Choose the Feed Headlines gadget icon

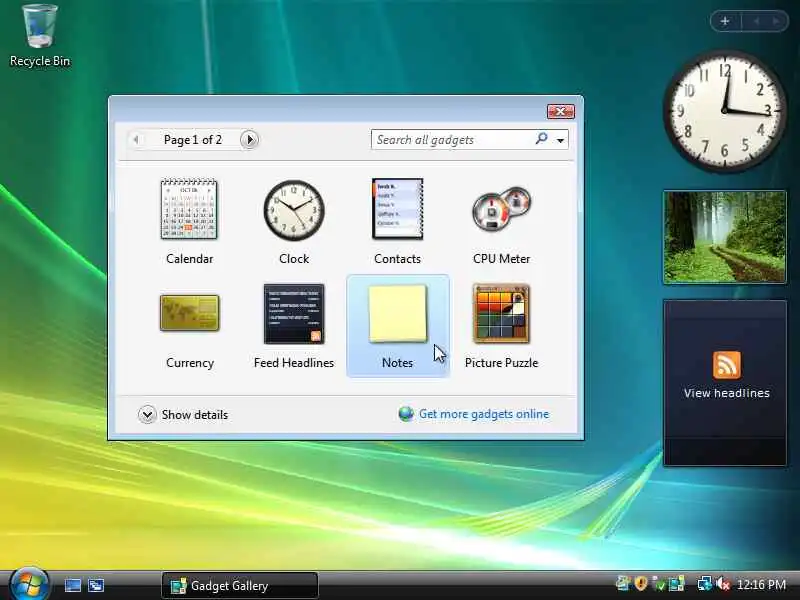click(294, 314)
